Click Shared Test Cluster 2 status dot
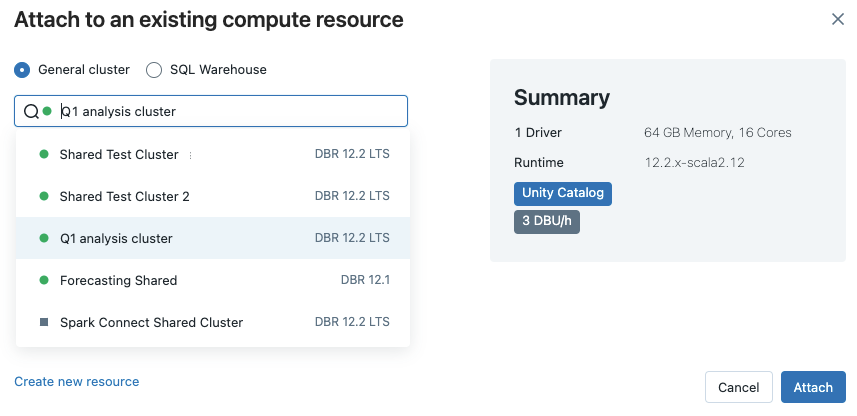 (44, 197)
